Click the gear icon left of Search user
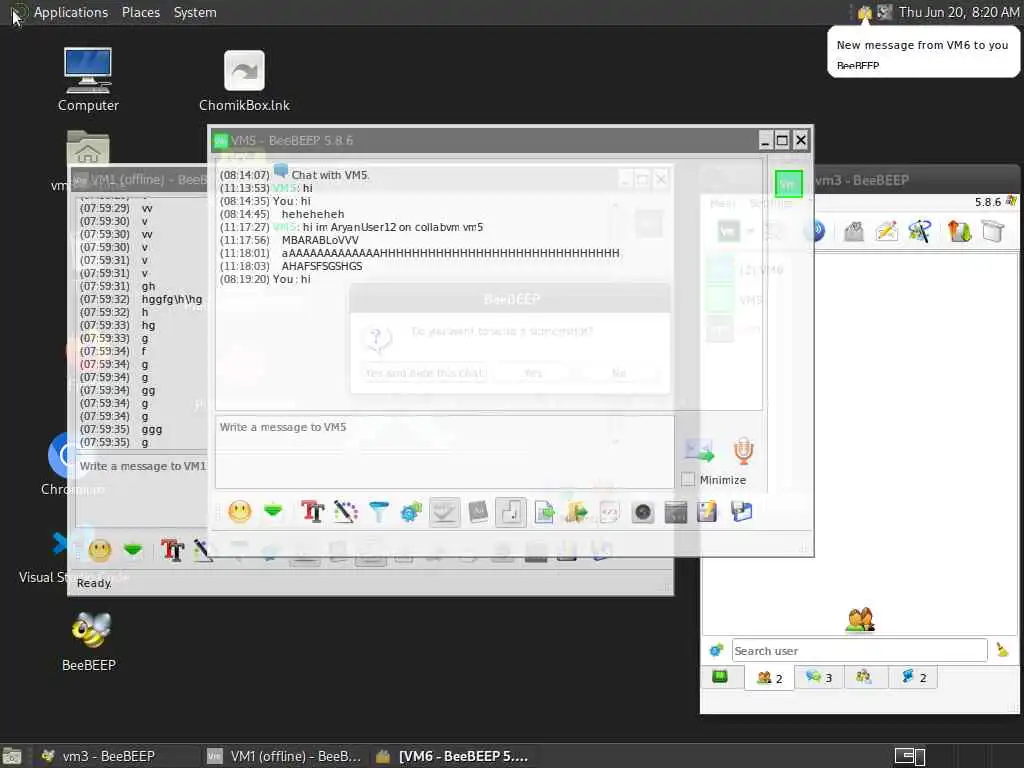The image size is (1024, 768). pos(716,650)
